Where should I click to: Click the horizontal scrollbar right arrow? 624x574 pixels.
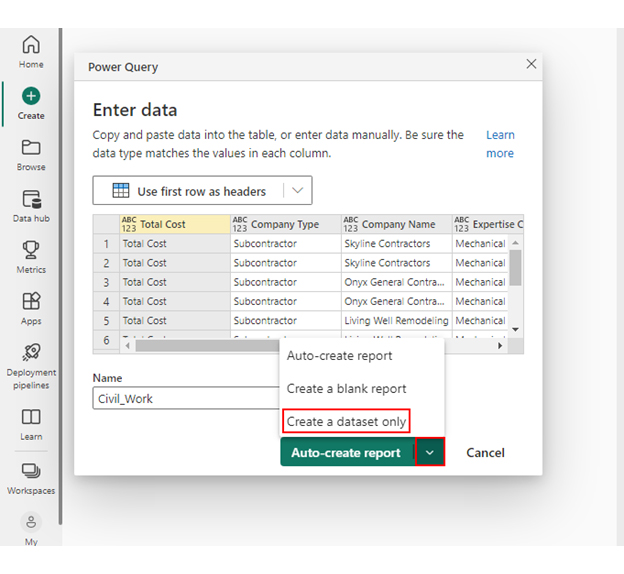(x=500, y=346)
